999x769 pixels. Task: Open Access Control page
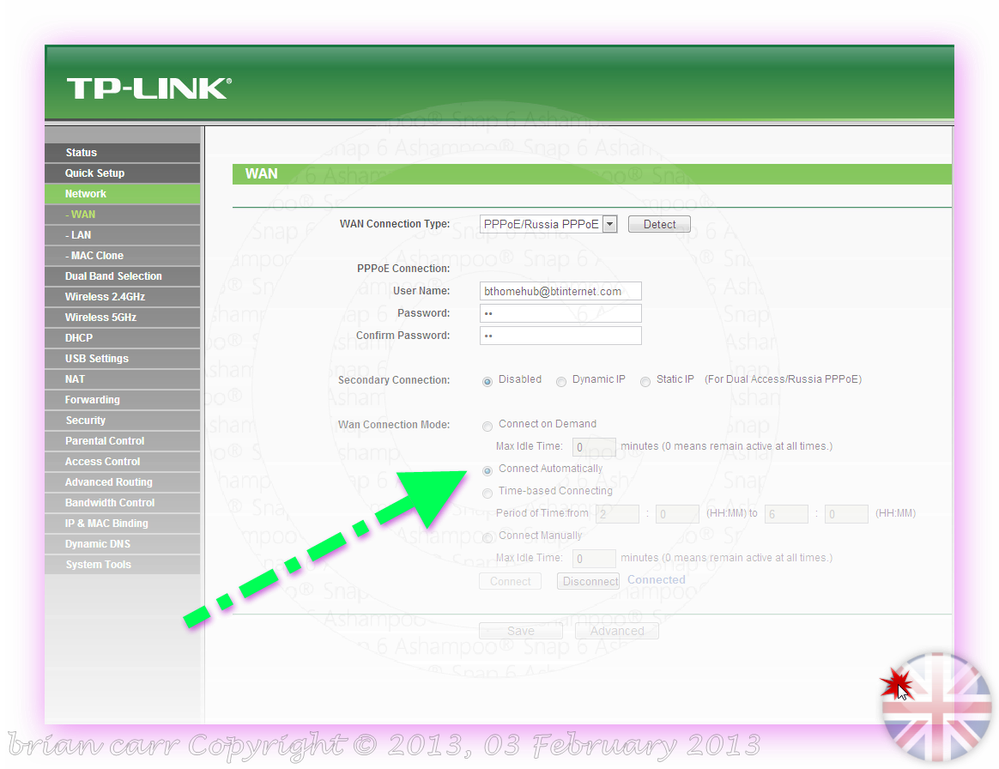122,461
